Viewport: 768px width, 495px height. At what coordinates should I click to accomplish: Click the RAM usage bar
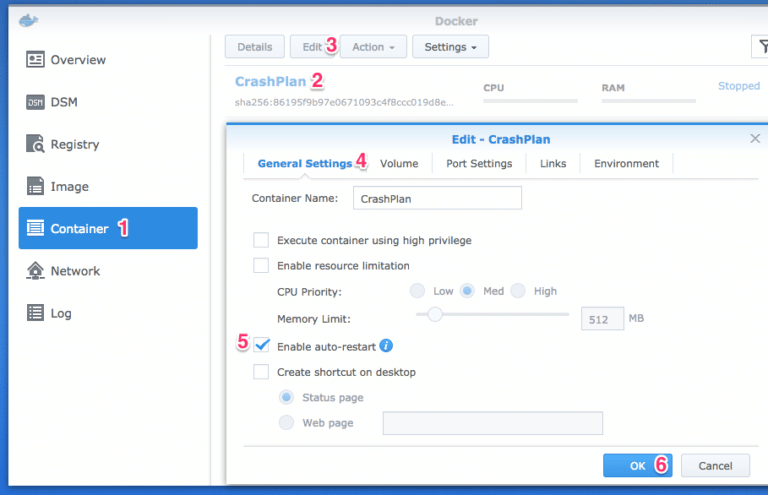point(648,101)
